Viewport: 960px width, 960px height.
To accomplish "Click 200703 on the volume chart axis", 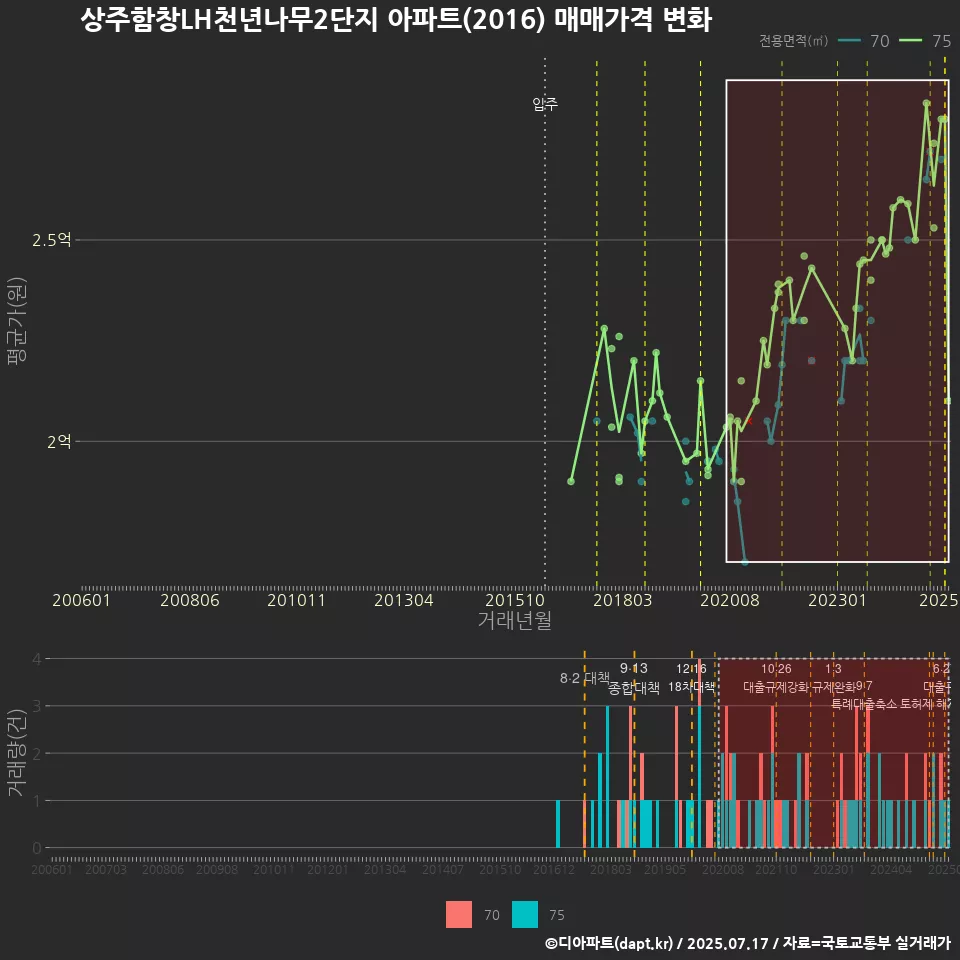I will click(106, 869).
